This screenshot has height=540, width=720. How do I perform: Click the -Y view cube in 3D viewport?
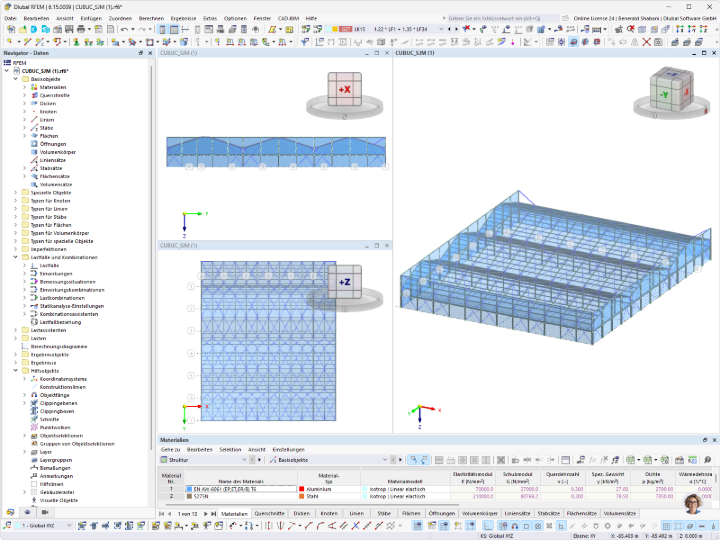click(x=664, y=95)
